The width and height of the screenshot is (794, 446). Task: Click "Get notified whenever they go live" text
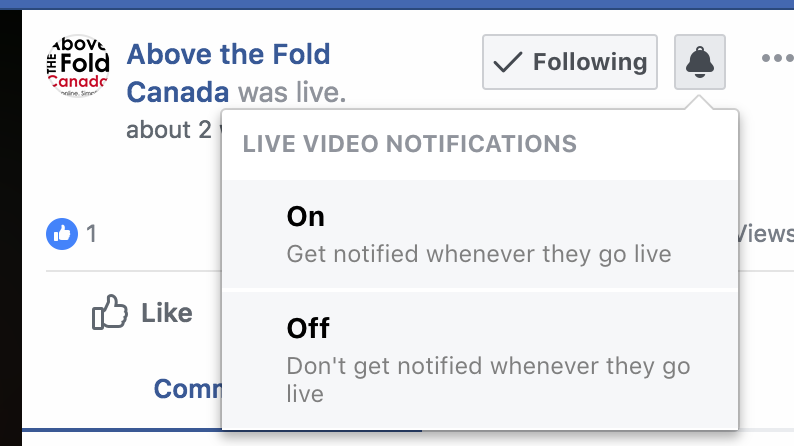click(478, 253)
